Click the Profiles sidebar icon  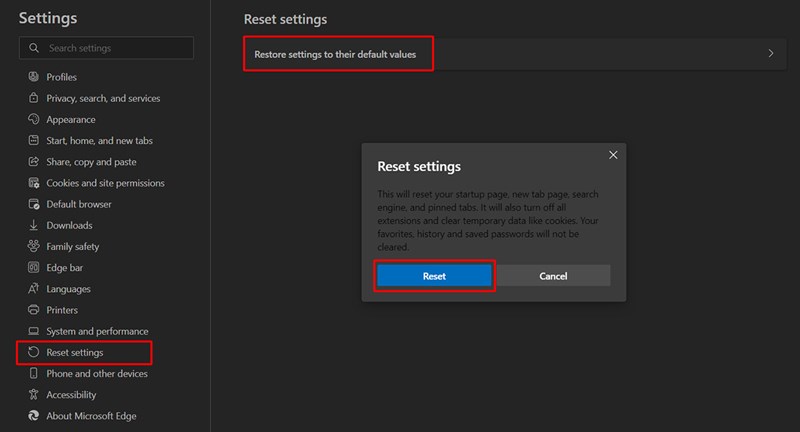click(x=34, y=77)
